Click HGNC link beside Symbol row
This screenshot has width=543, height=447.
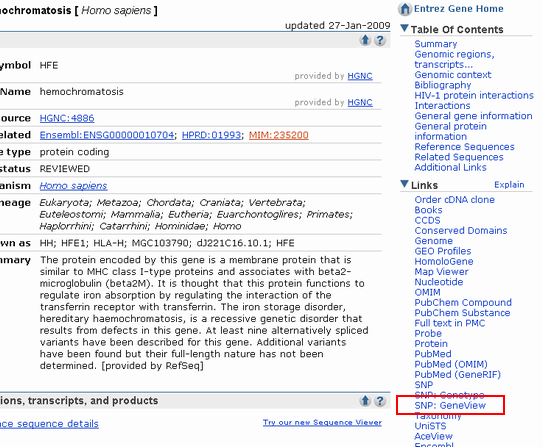pos(360,76)
